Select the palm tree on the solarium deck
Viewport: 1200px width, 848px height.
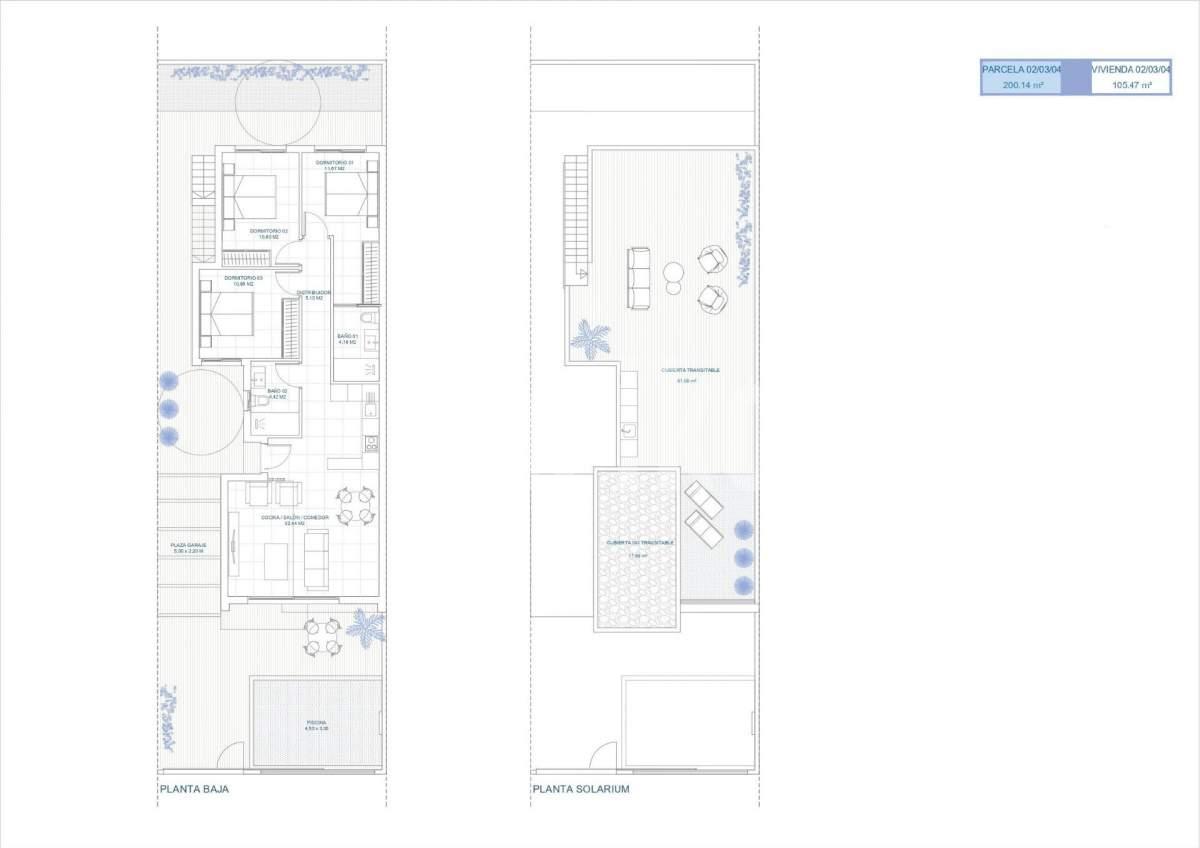click(x=590, y=338)
